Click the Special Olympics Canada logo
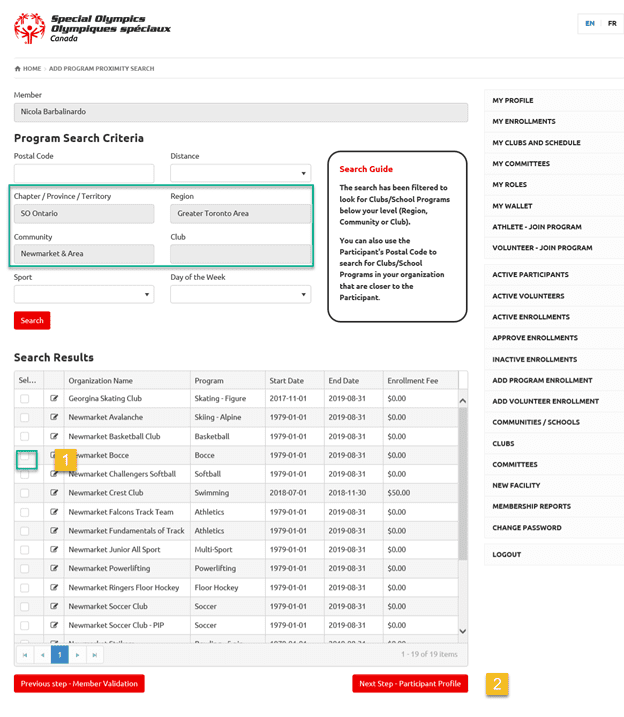 pyautogui.click(x=92, y=28)
